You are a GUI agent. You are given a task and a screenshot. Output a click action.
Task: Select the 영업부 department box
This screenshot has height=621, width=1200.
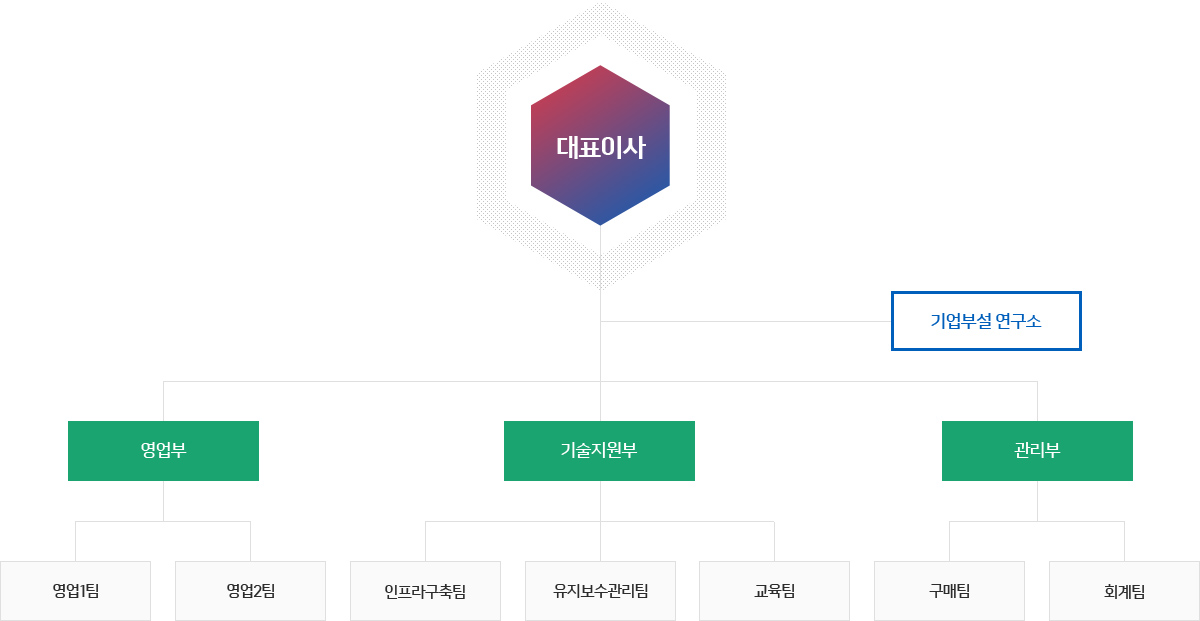pos(163,450)
